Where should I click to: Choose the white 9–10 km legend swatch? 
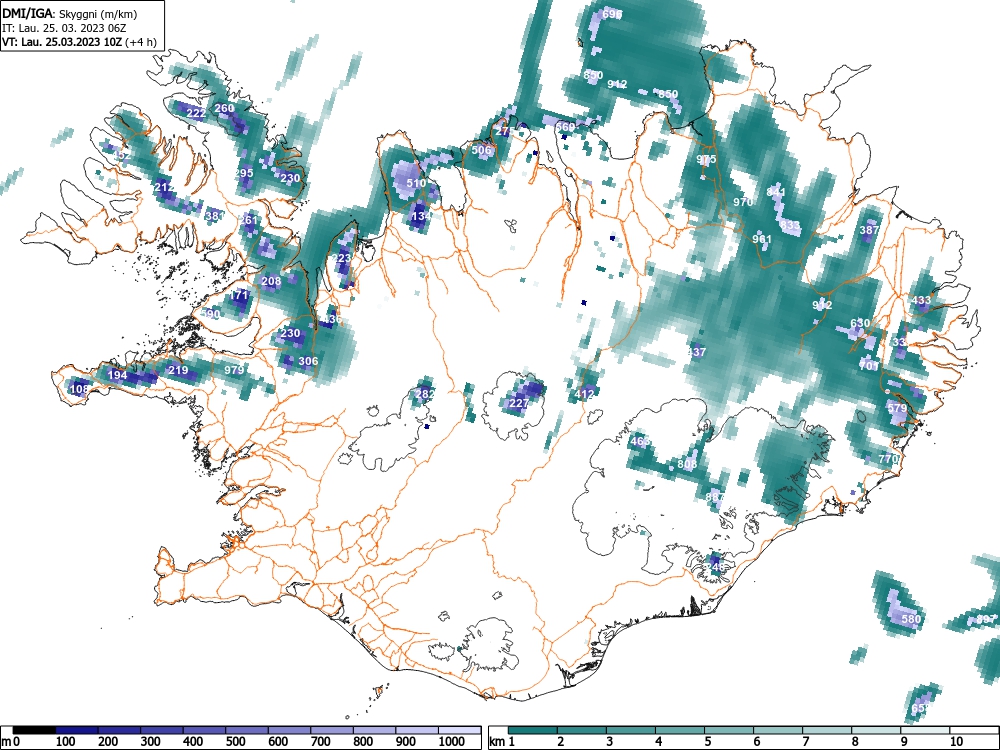click(x=925, y=730)
